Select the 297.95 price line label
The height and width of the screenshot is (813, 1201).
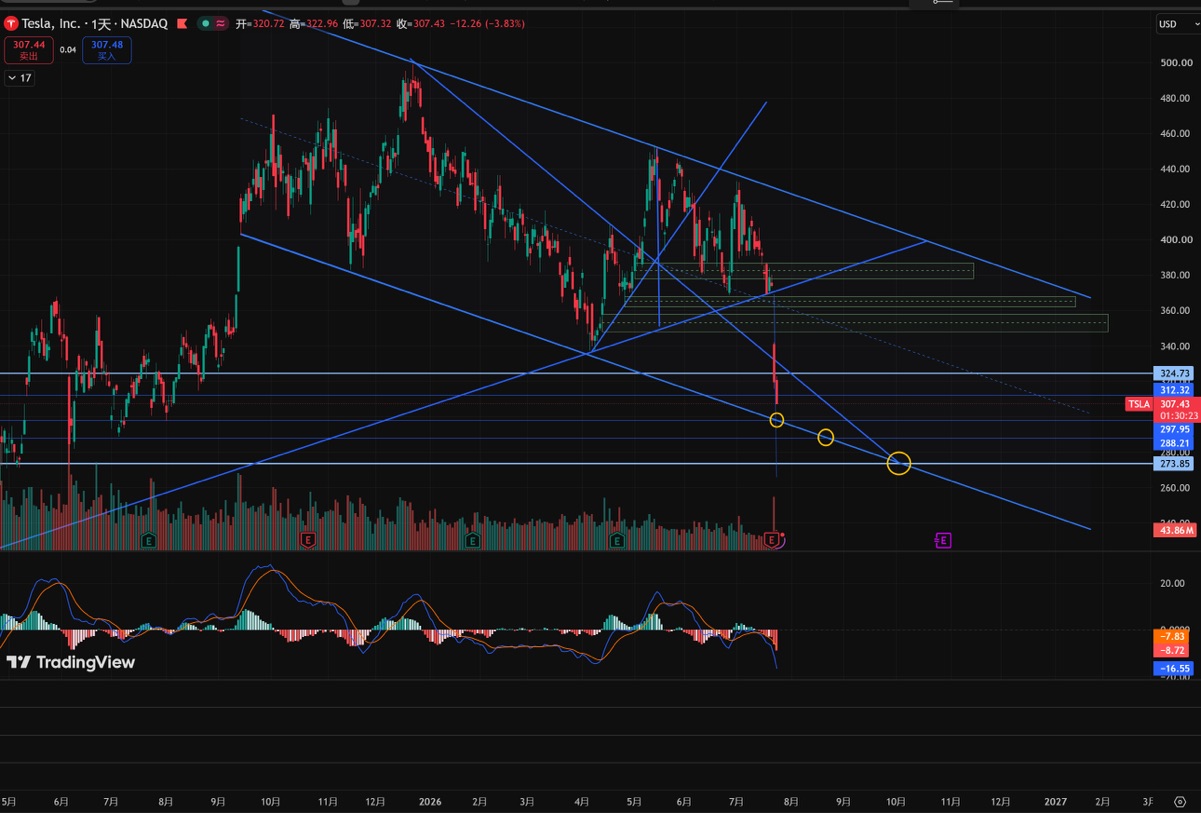tap(1173, 428)
